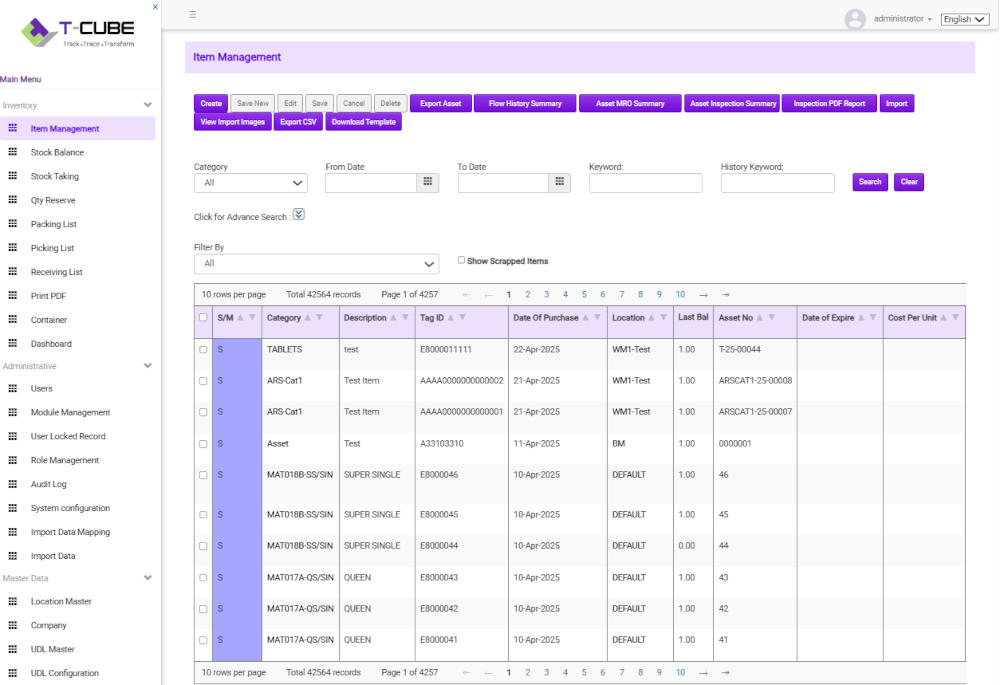Open the To Date calendar picker icon
The width and height of the screenshot is (1000, 685).
[560, 182]
